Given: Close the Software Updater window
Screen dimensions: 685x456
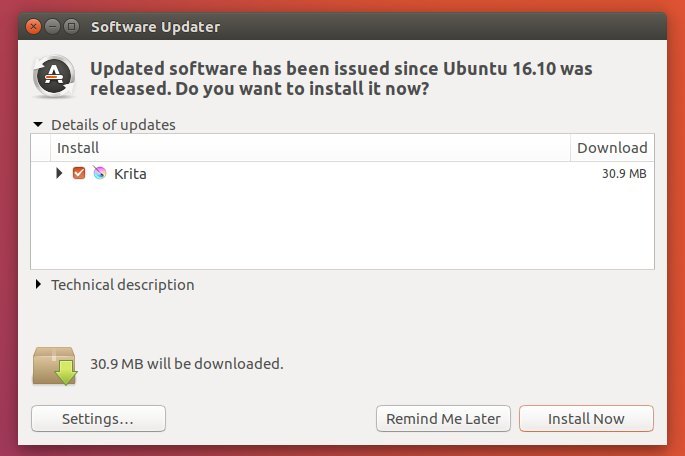Looking at the screenshot, I should pos(33,27).
